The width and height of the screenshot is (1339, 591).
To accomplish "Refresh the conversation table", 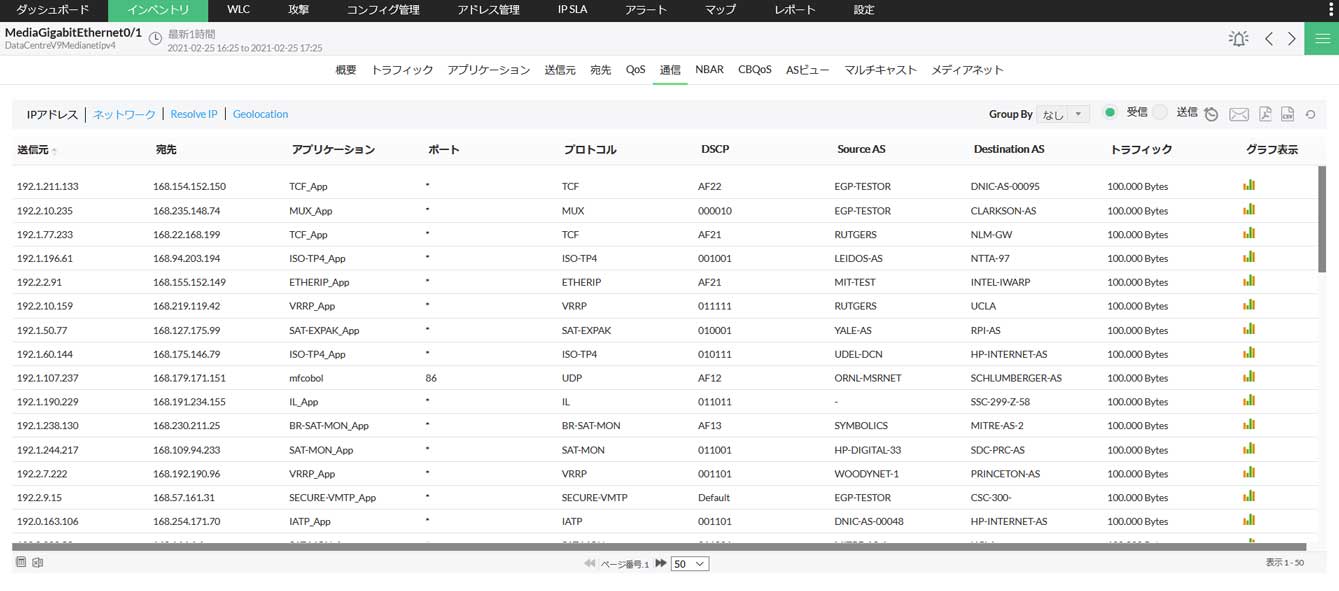I will 1310,114.
